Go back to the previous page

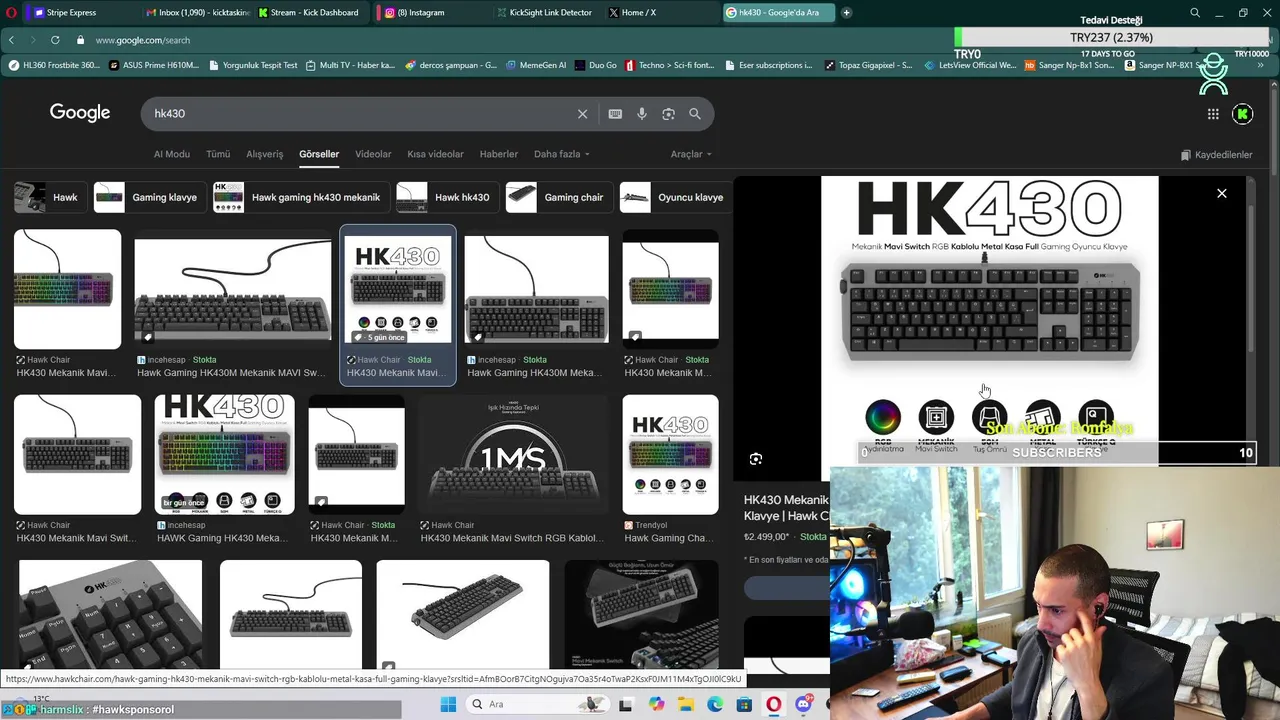pyautogui.click(x=12, y=40)
